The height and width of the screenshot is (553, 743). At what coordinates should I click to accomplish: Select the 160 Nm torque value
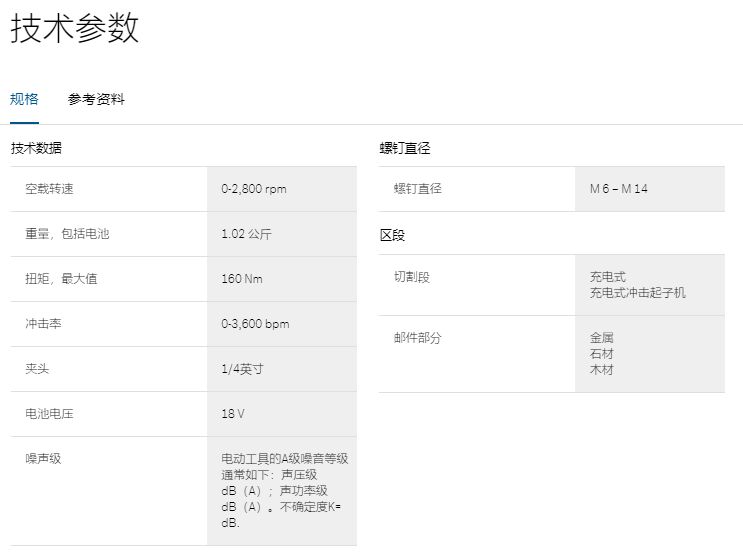pyautogui.click(x=242, y=279)
